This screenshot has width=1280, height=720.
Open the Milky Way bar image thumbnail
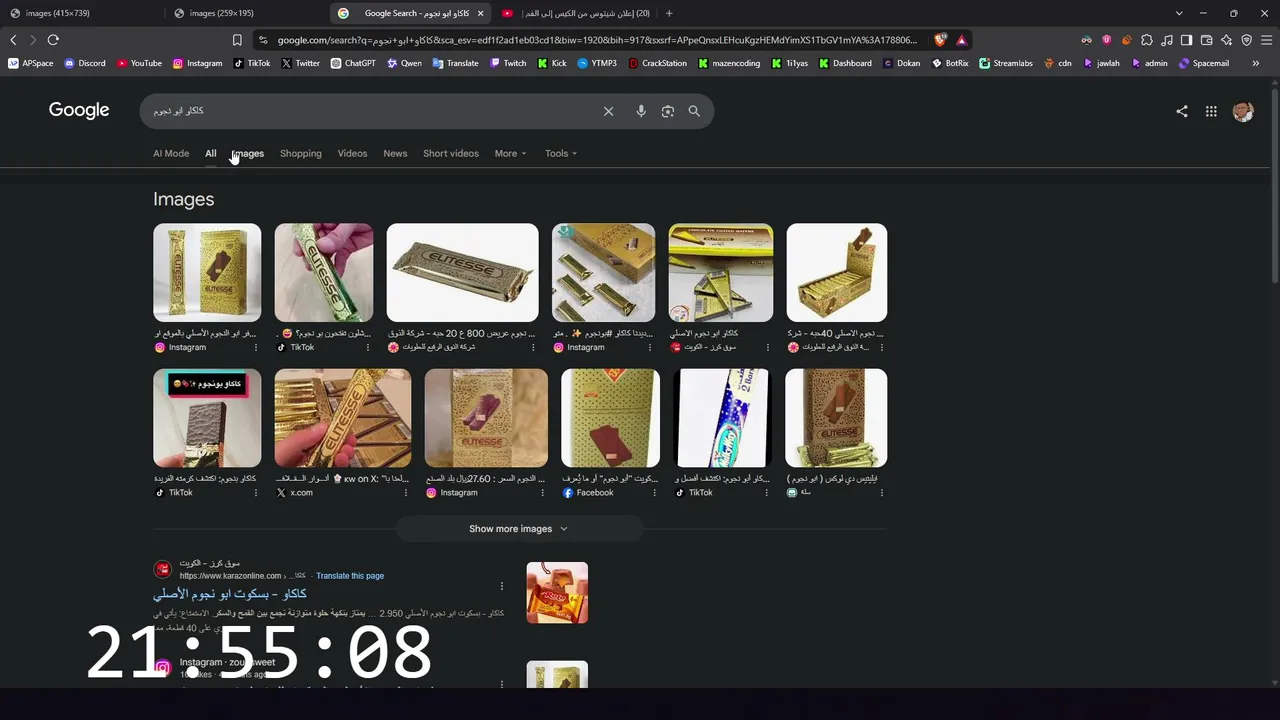pyautogui.click(x=722, y=418)
